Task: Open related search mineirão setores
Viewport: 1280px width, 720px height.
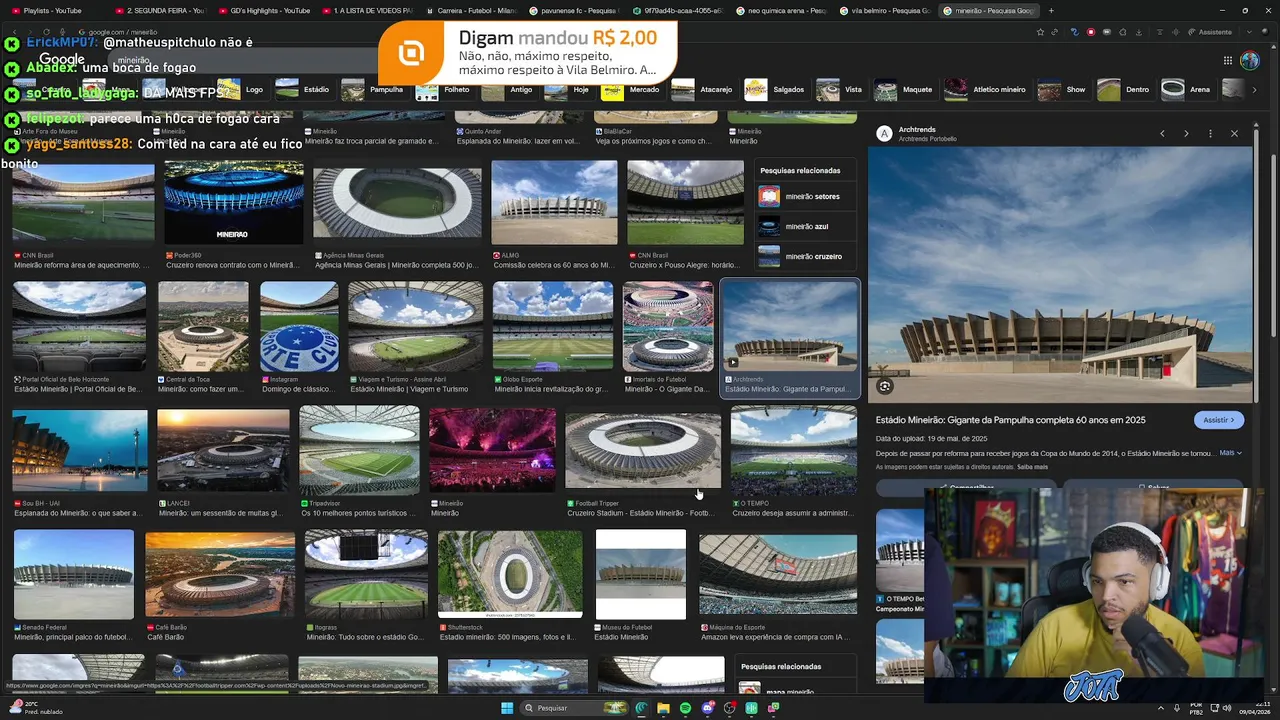Action: 806,196
